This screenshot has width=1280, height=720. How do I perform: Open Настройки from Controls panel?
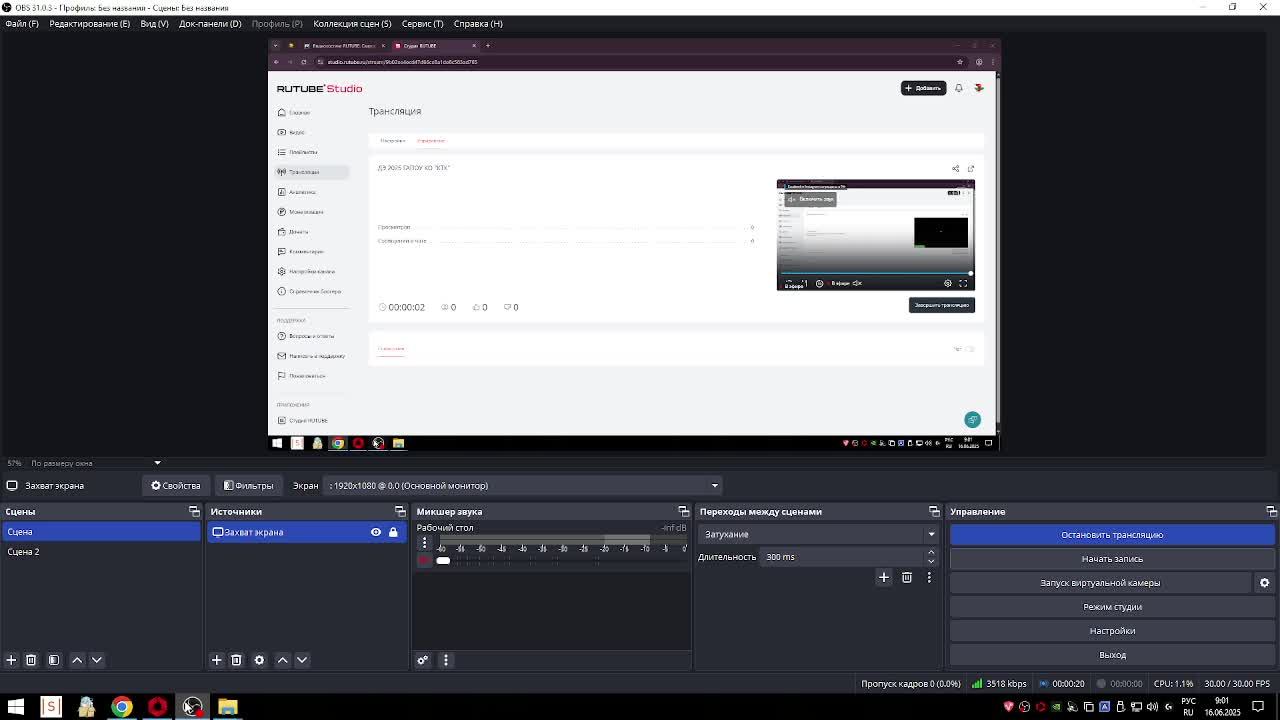[x=1112, y=631]
